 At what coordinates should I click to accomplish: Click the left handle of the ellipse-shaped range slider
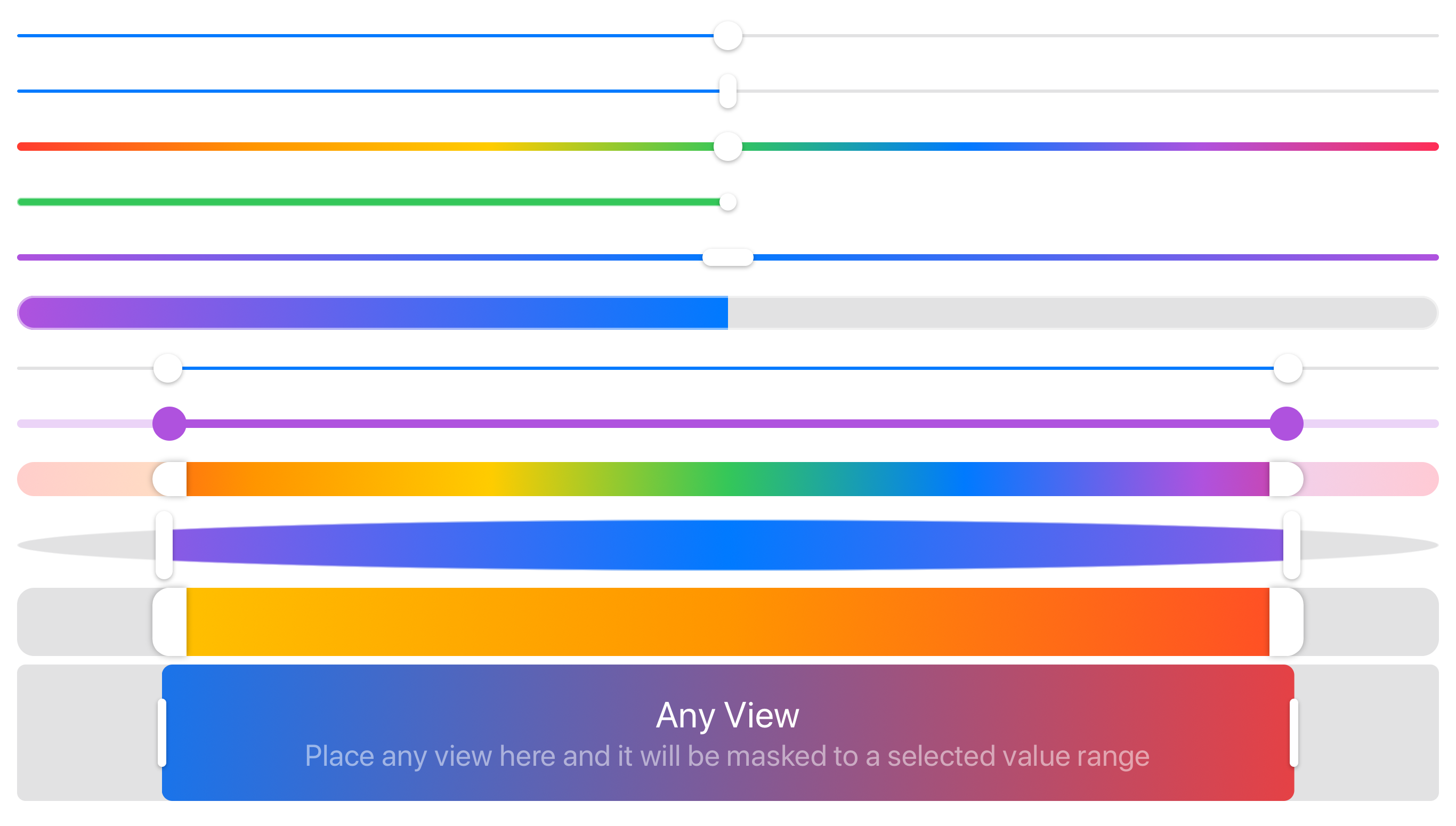point(164,545)
